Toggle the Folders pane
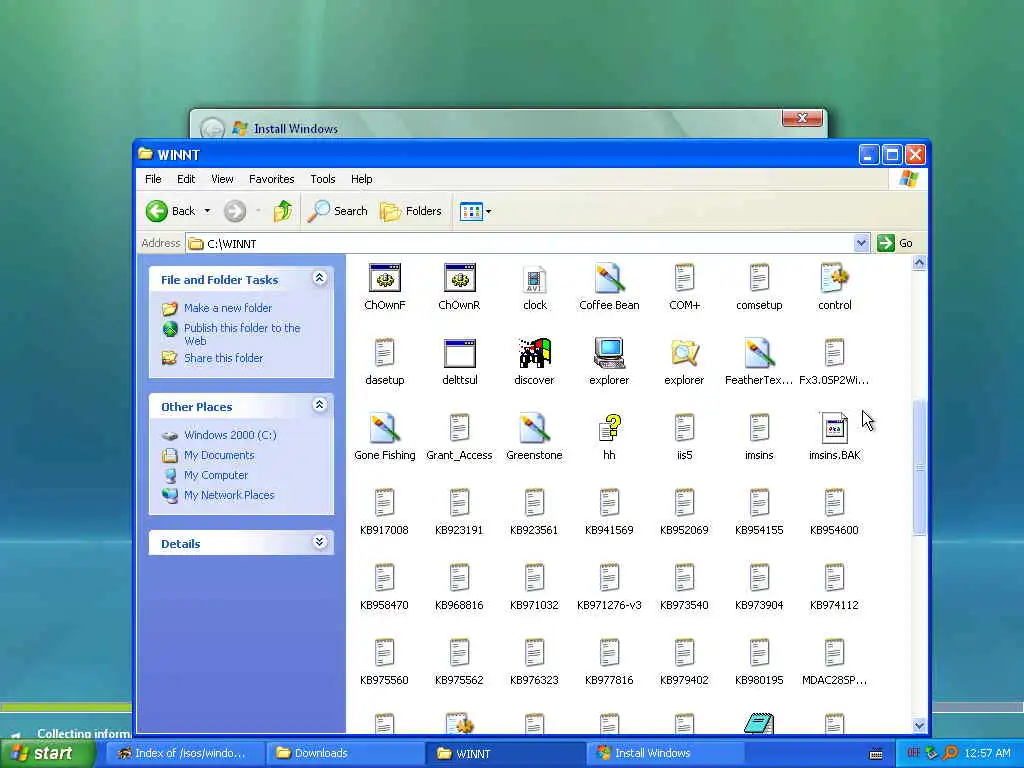1024x768 pixels. point(411,211)
